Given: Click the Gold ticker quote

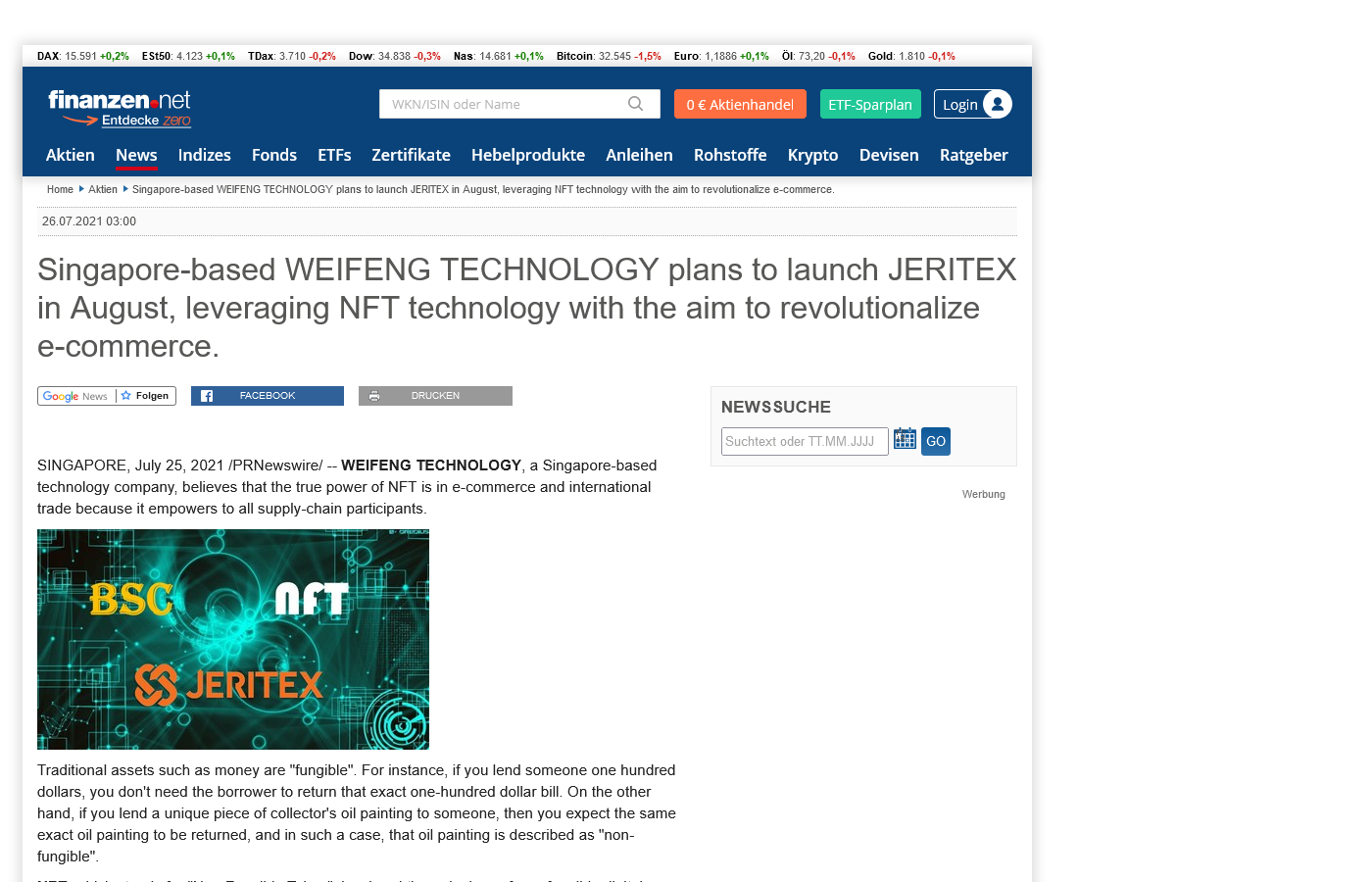Looking at the screenshot, I should click(911, 56).
